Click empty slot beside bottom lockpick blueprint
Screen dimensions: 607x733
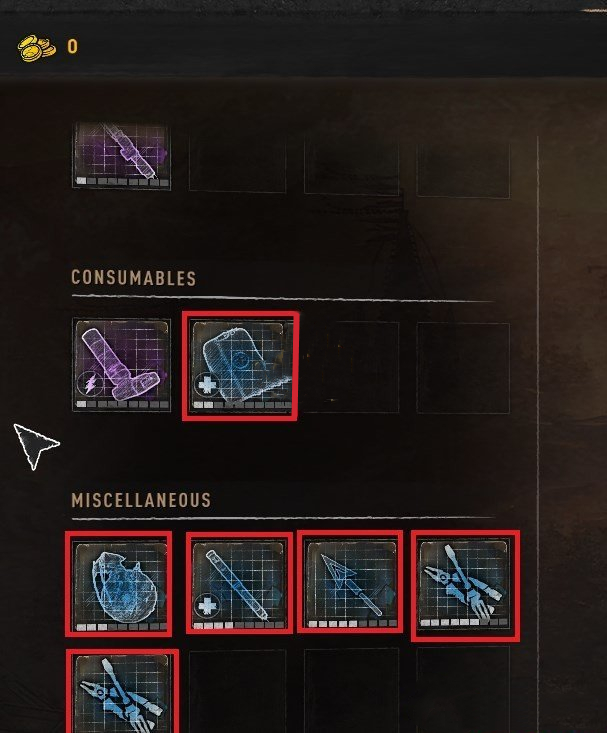click(x=238, y=691)
